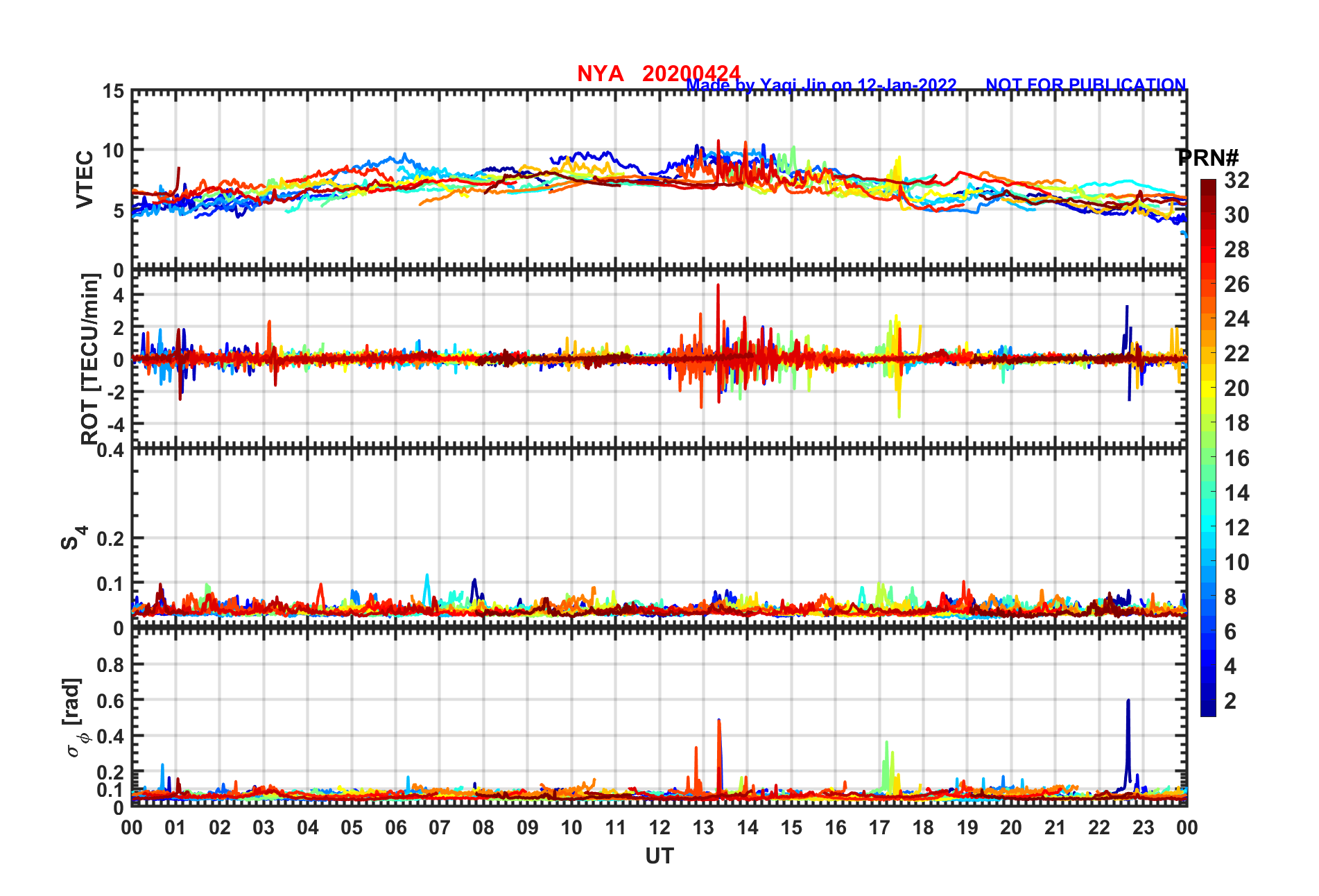The width and height of the screenshot is (1319, 896).
Task: Click PRN colorbar tick label 6
Action: pos(1230,632)
